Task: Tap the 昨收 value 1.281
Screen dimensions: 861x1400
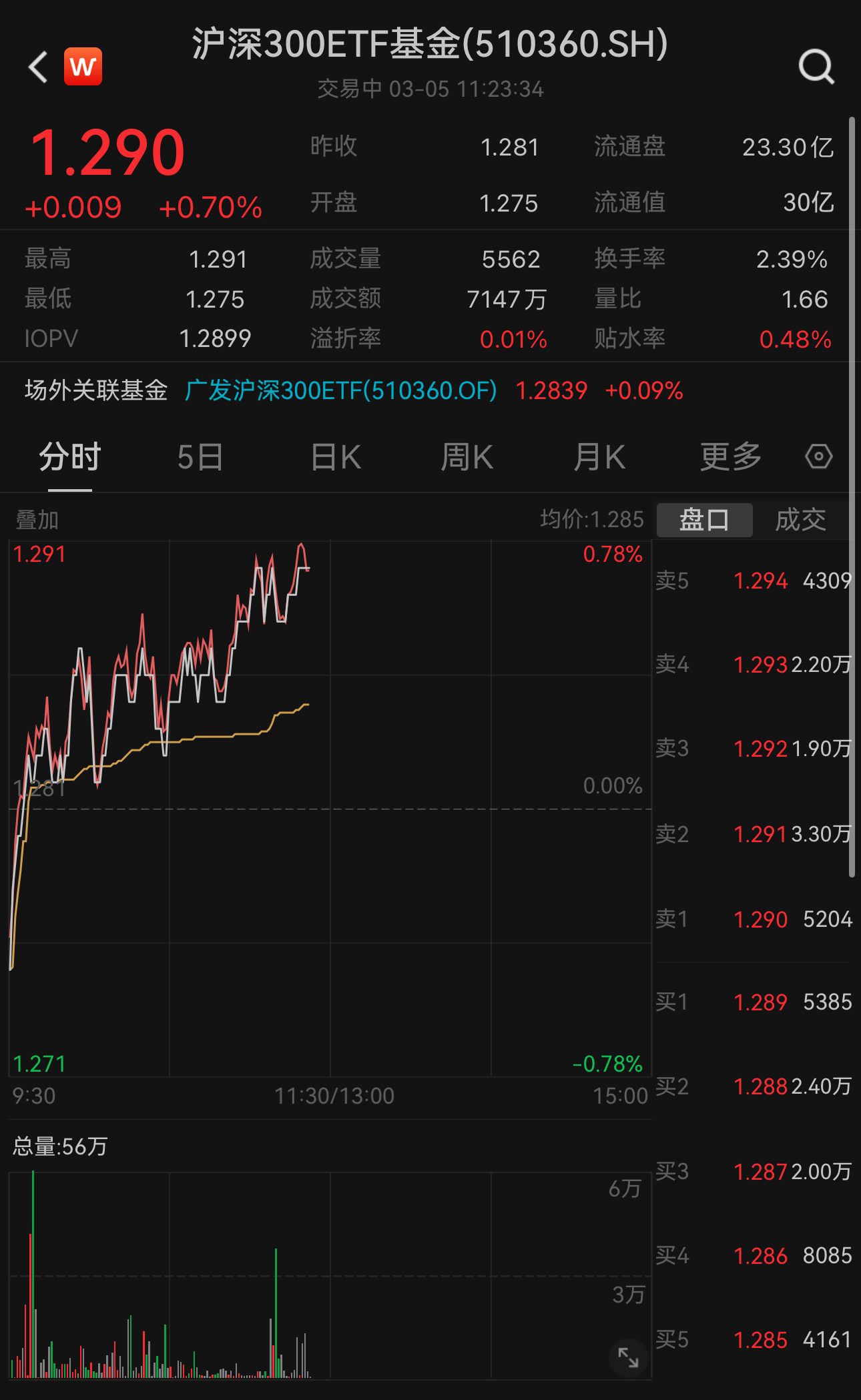Action: 510,147
